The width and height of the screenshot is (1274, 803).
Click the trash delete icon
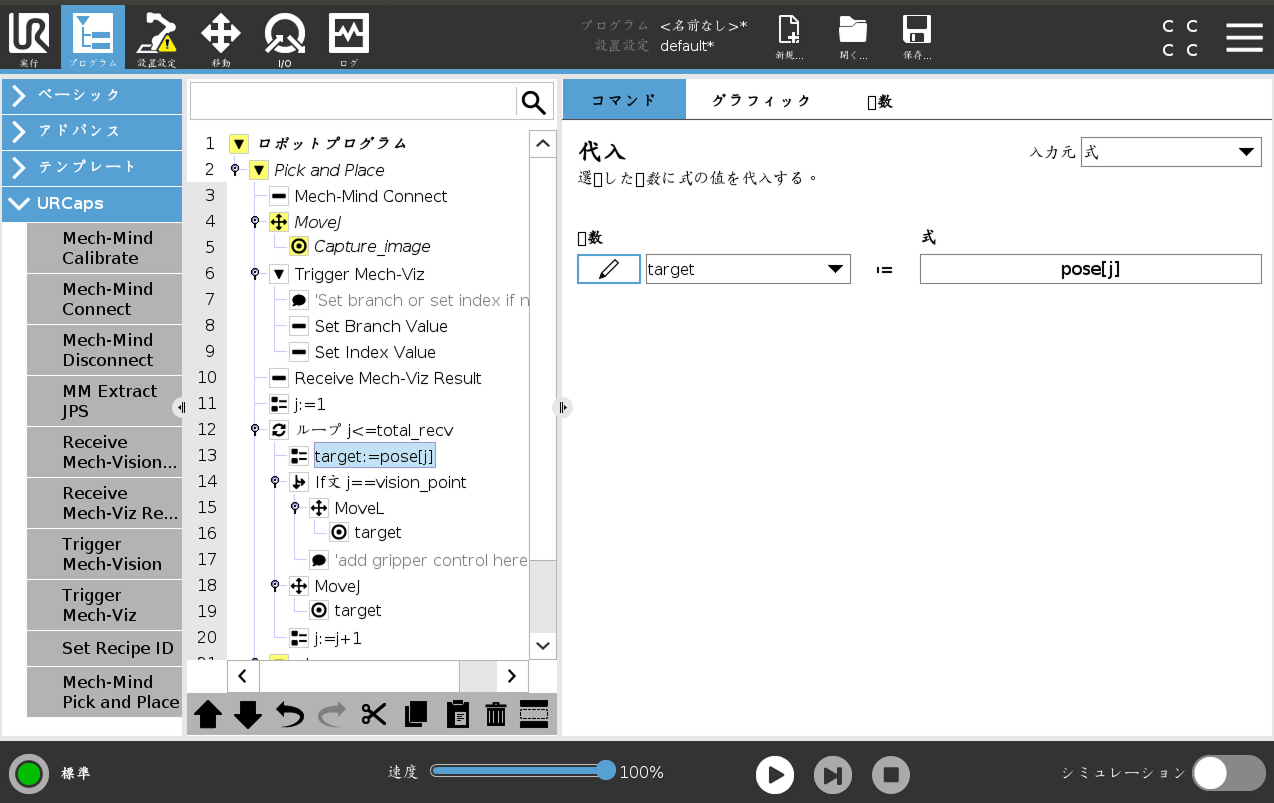coord(496,714)
